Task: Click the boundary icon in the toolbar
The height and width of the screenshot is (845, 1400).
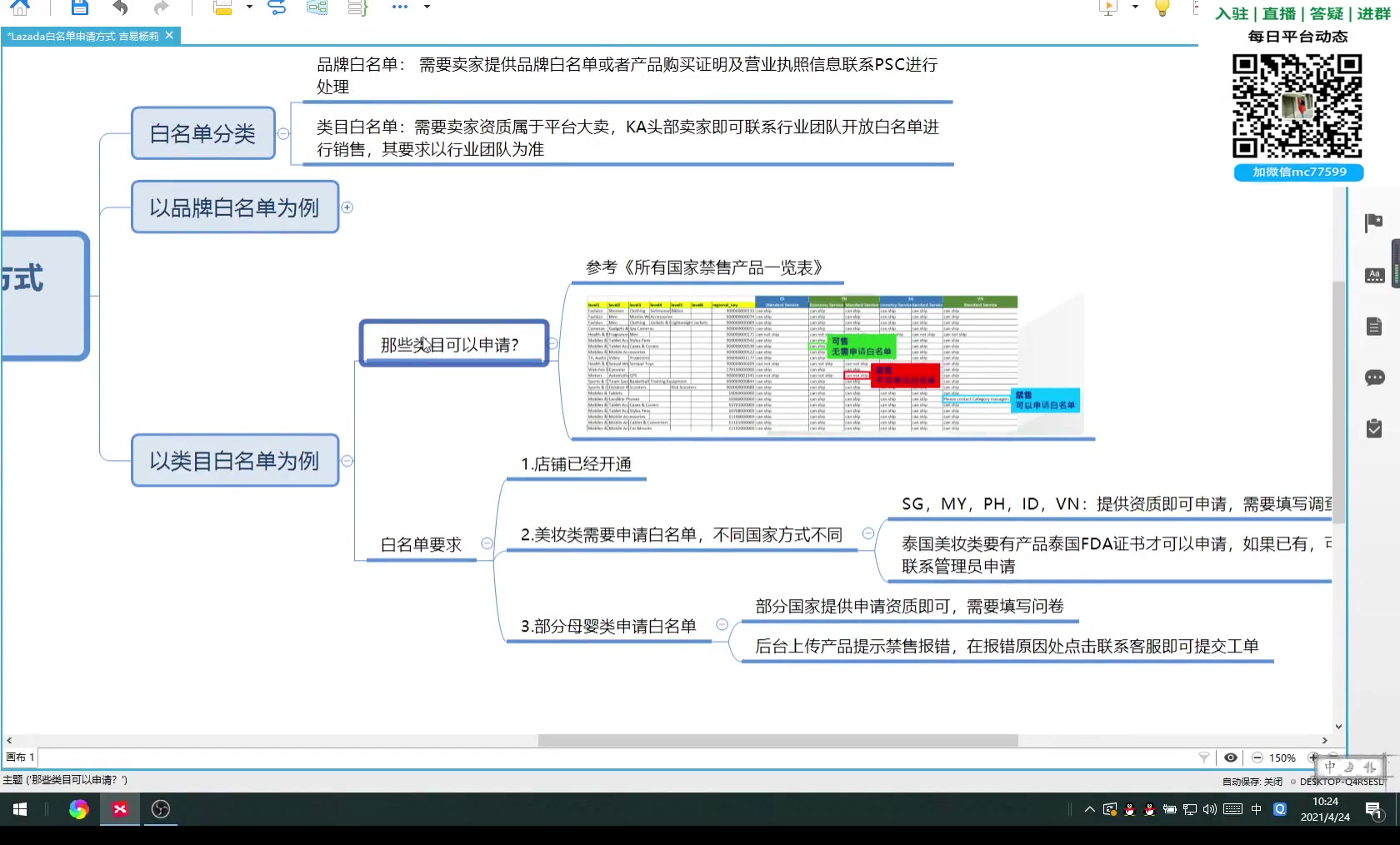Action: click(x=317, y=7)
